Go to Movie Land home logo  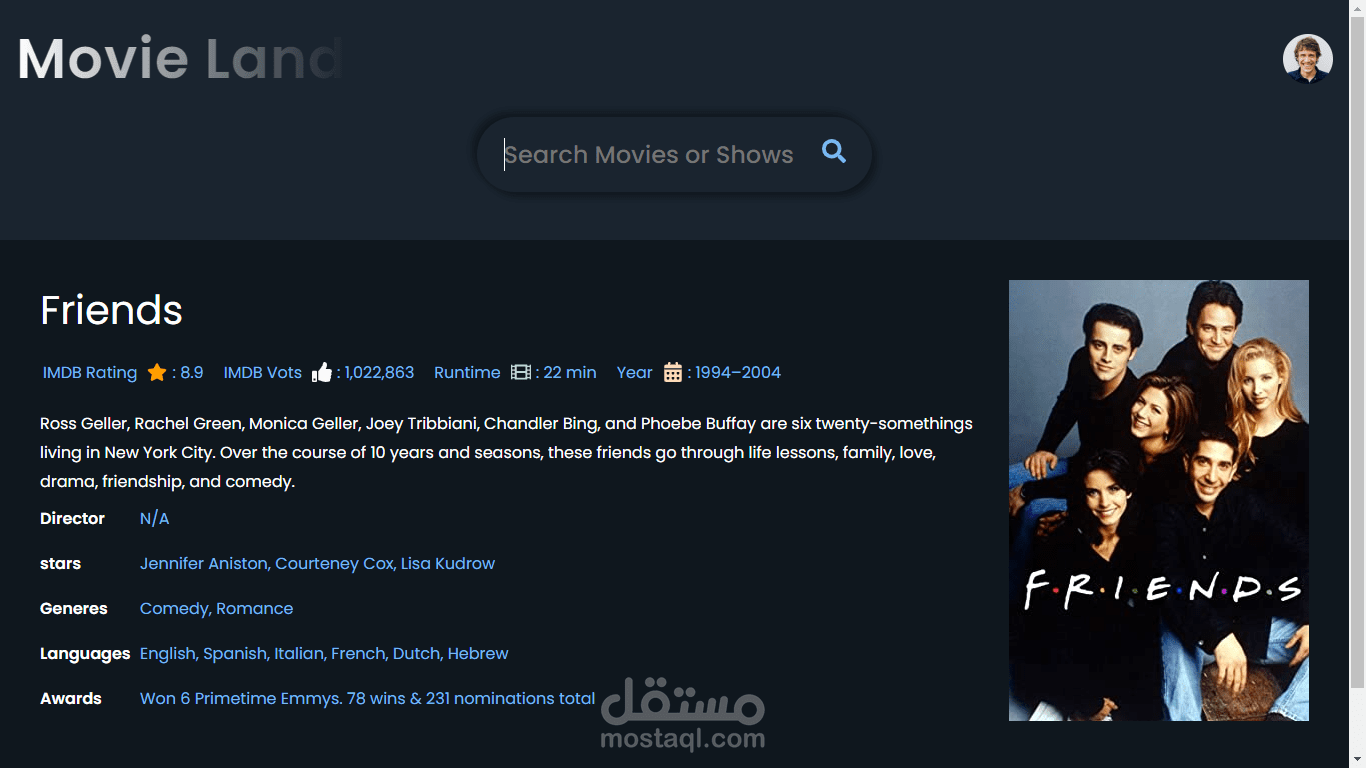click(x=181, y=58)
